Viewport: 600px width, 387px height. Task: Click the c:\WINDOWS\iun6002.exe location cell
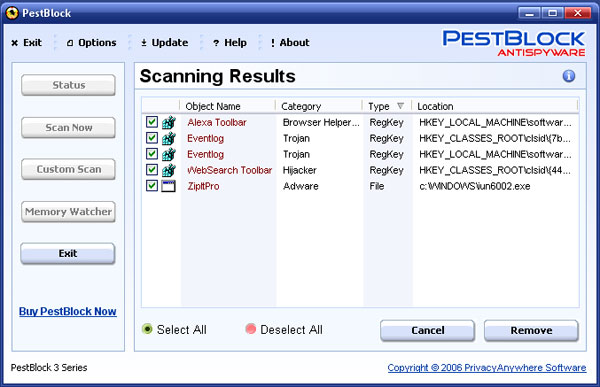coord(475,186)
